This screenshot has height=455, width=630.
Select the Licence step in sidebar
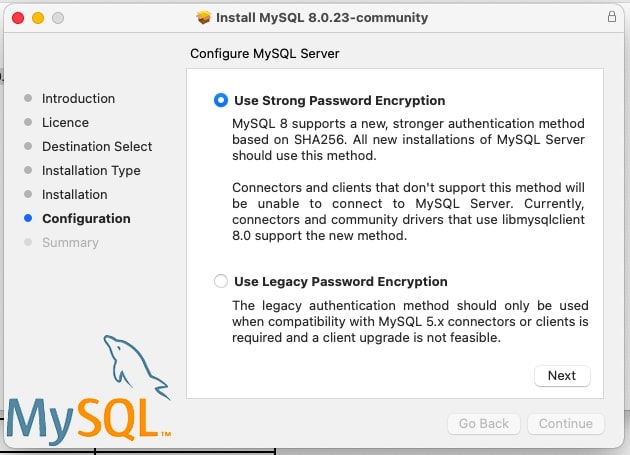[x=65, y=123]
